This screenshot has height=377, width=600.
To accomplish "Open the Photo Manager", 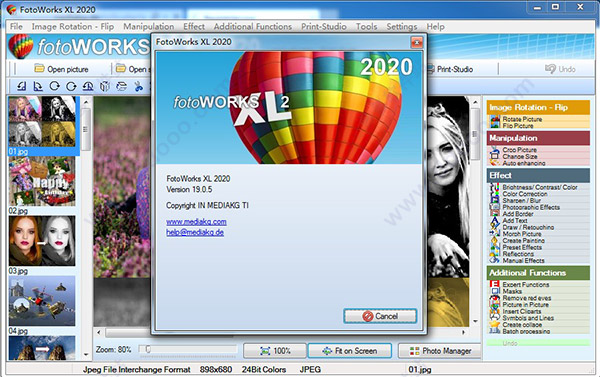I will point(440,351).
